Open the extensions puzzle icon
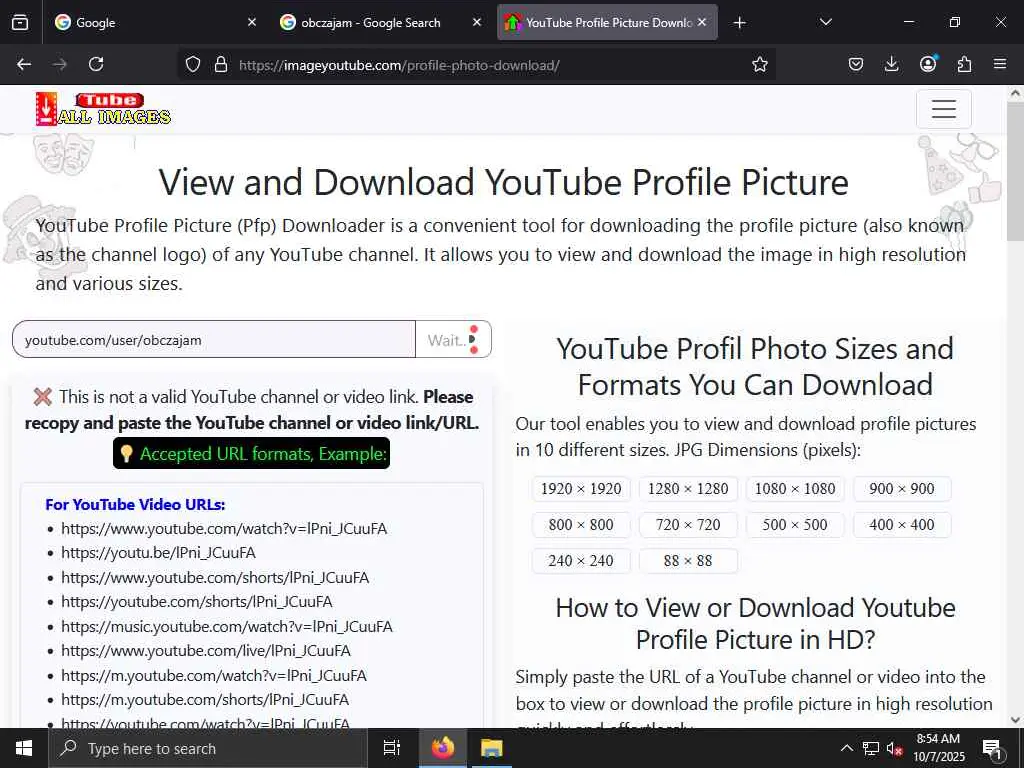The image size is (1024, 768). [x=964, y=64]
